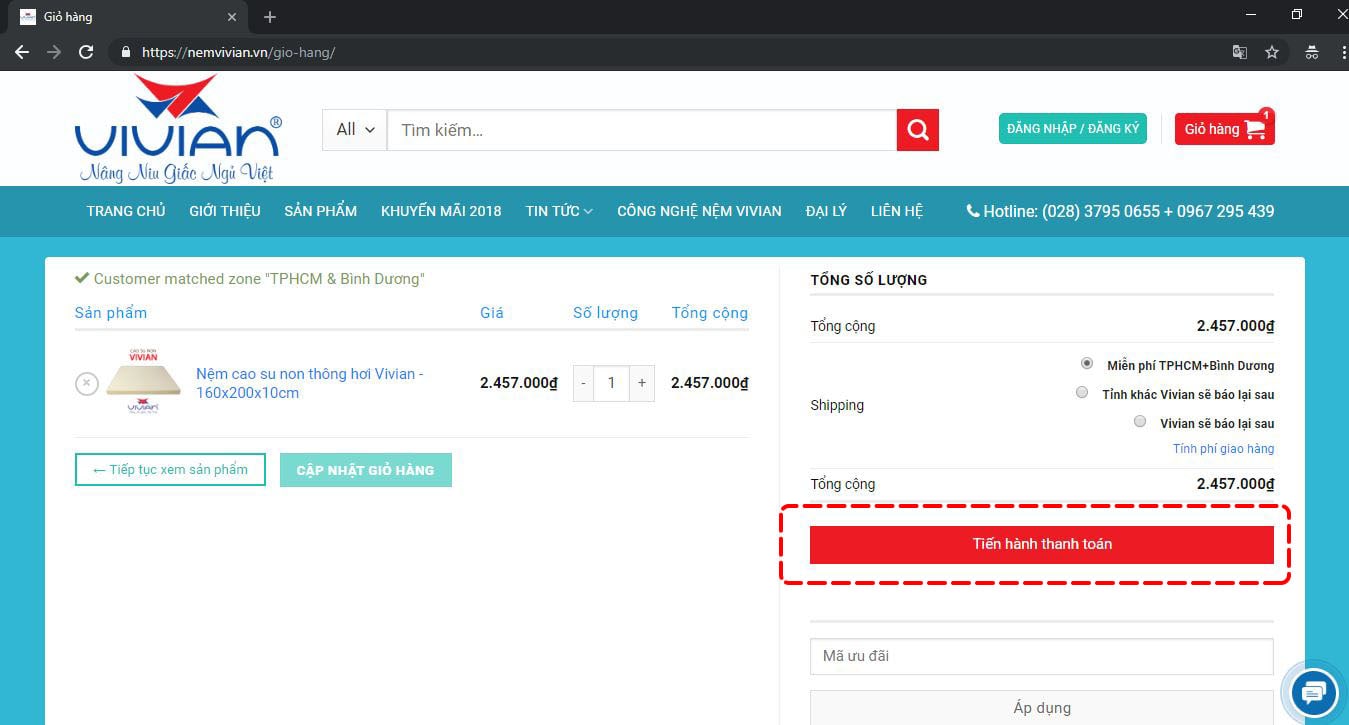Click the Mã ưu đãi coupon field
Viewport: 1349px width, 725px height.
[x=1042, y=656]
